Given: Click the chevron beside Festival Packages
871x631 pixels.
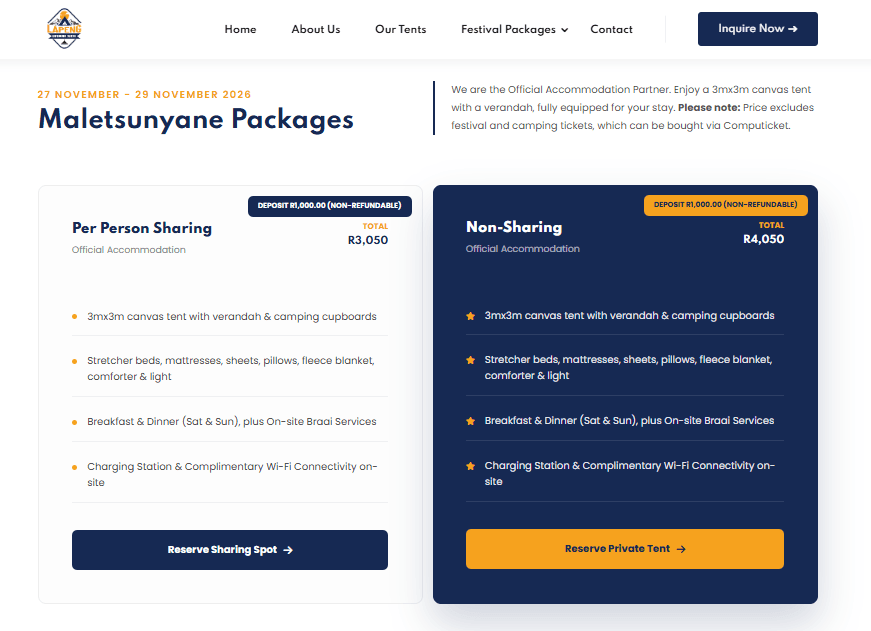Looking at the screenshot, I should (565, 30).
